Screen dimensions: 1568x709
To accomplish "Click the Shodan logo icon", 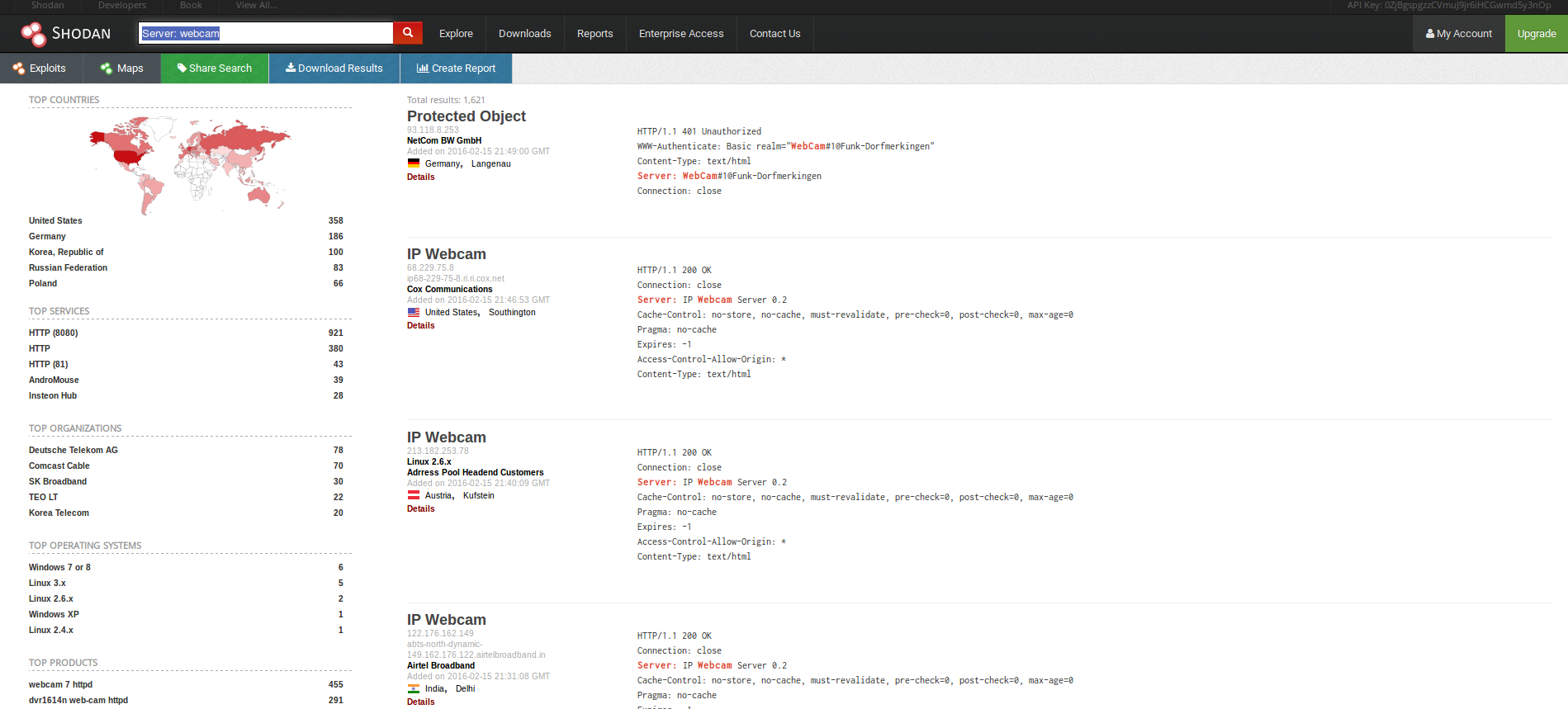I will 34,34.
